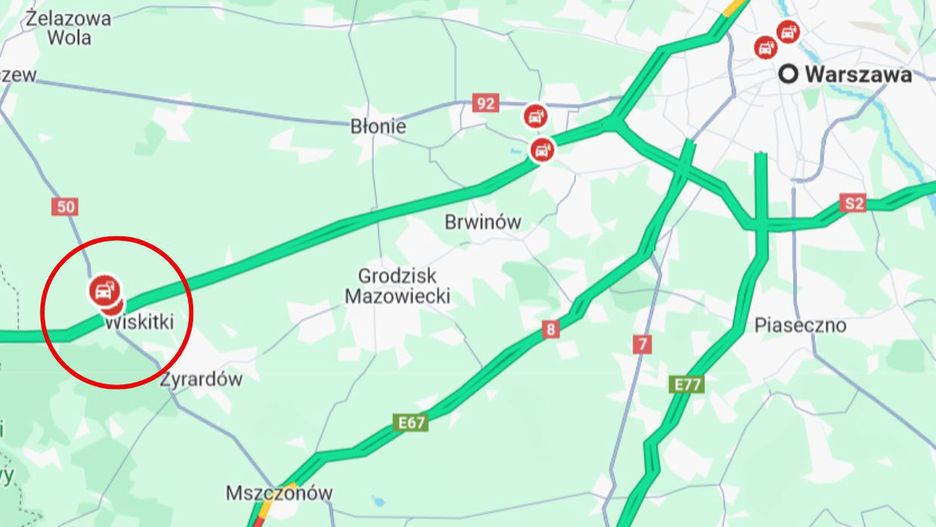Click the Warszawa city label
Screen dimensions: 936x527
858,75
